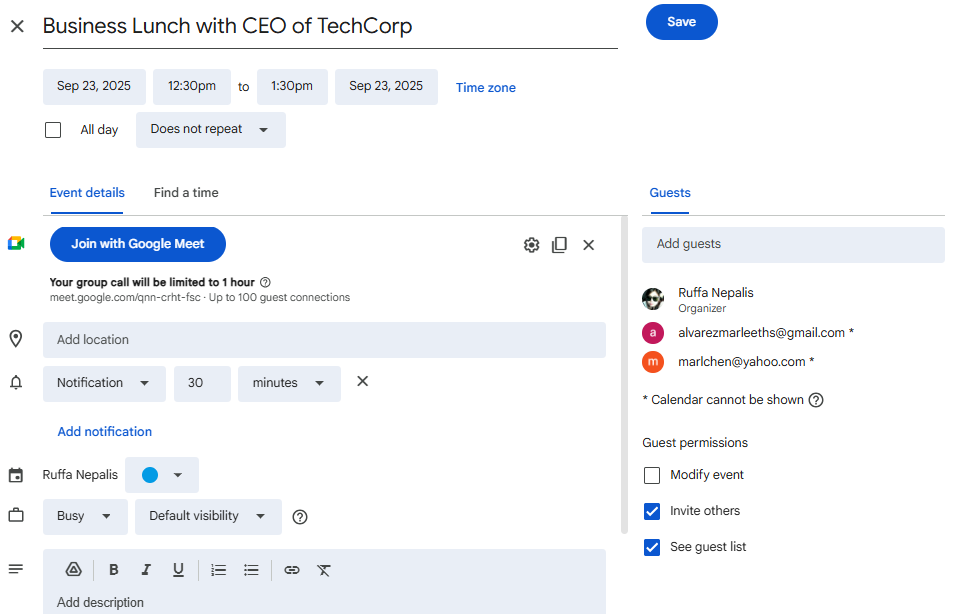
Task: Expand the Busy availability dropdown
Action: tap(85, 517)
